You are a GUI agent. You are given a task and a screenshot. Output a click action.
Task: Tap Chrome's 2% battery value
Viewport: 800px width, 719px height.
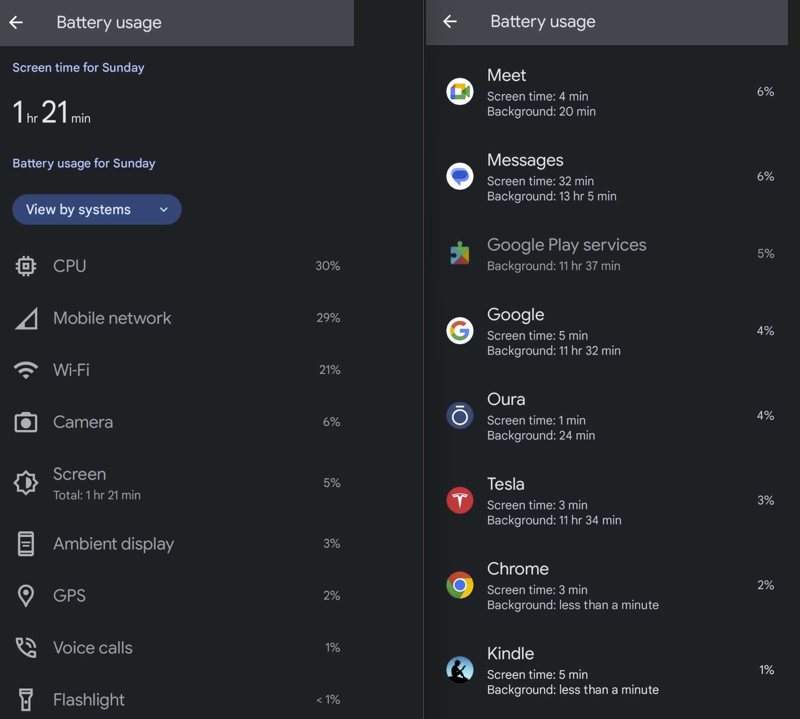point(765,585)
